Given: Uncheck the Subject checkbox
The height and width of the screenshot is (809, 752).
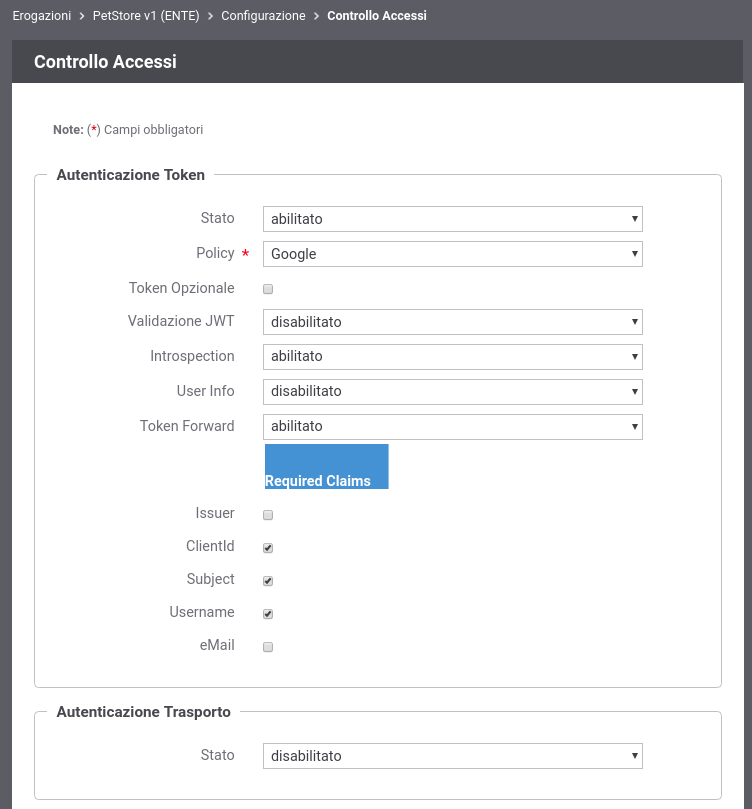Looking at the screenshot, I should coord(268,581).
